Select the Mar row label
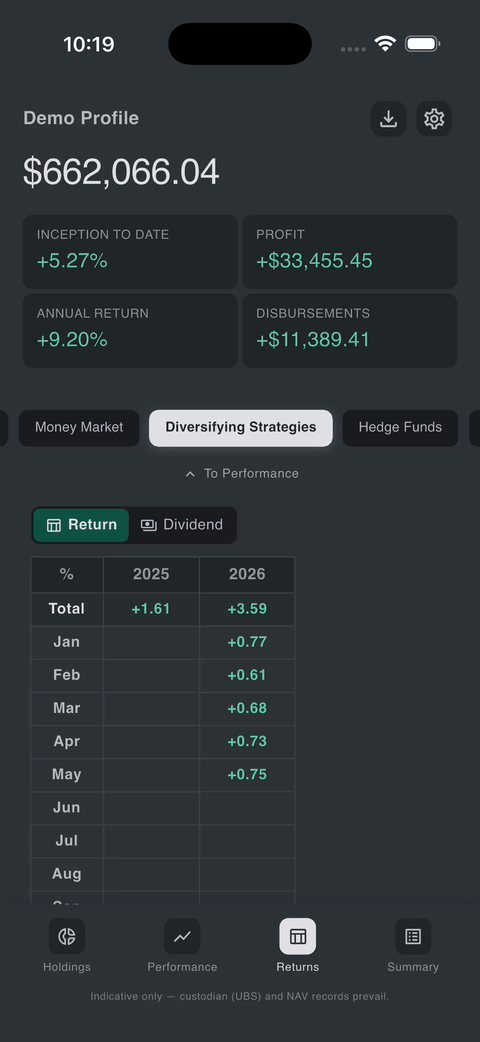 click(66, 708)
